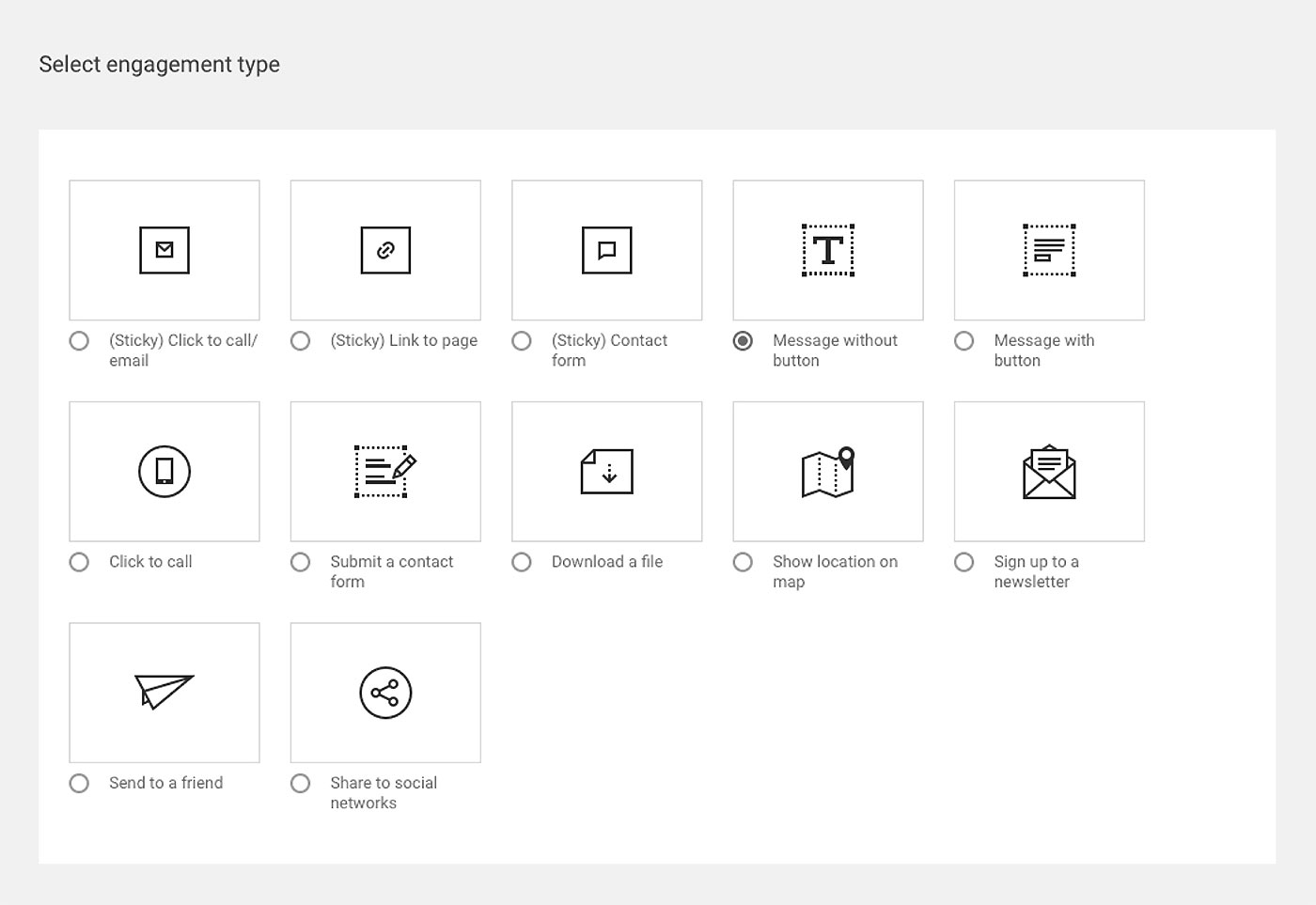
Task: Select the '(Sticky) Click to call/email' radio button
Action: [79, 341]
